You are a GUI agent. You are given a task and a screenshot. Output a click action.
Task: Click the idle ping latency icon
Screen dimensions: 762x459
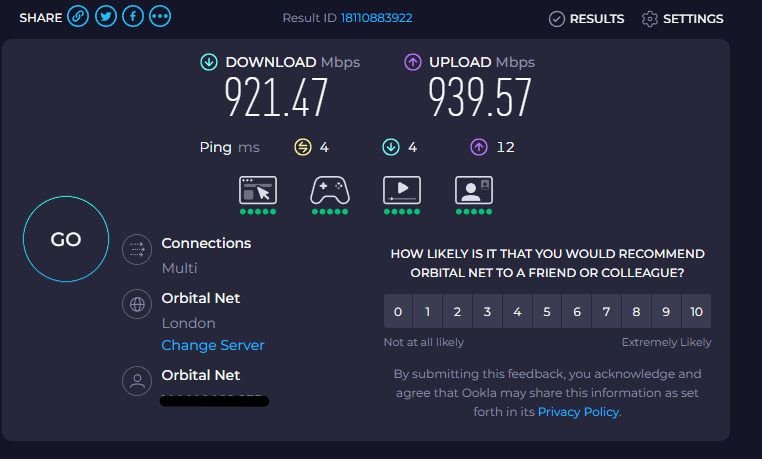click(x=303, y=147)
